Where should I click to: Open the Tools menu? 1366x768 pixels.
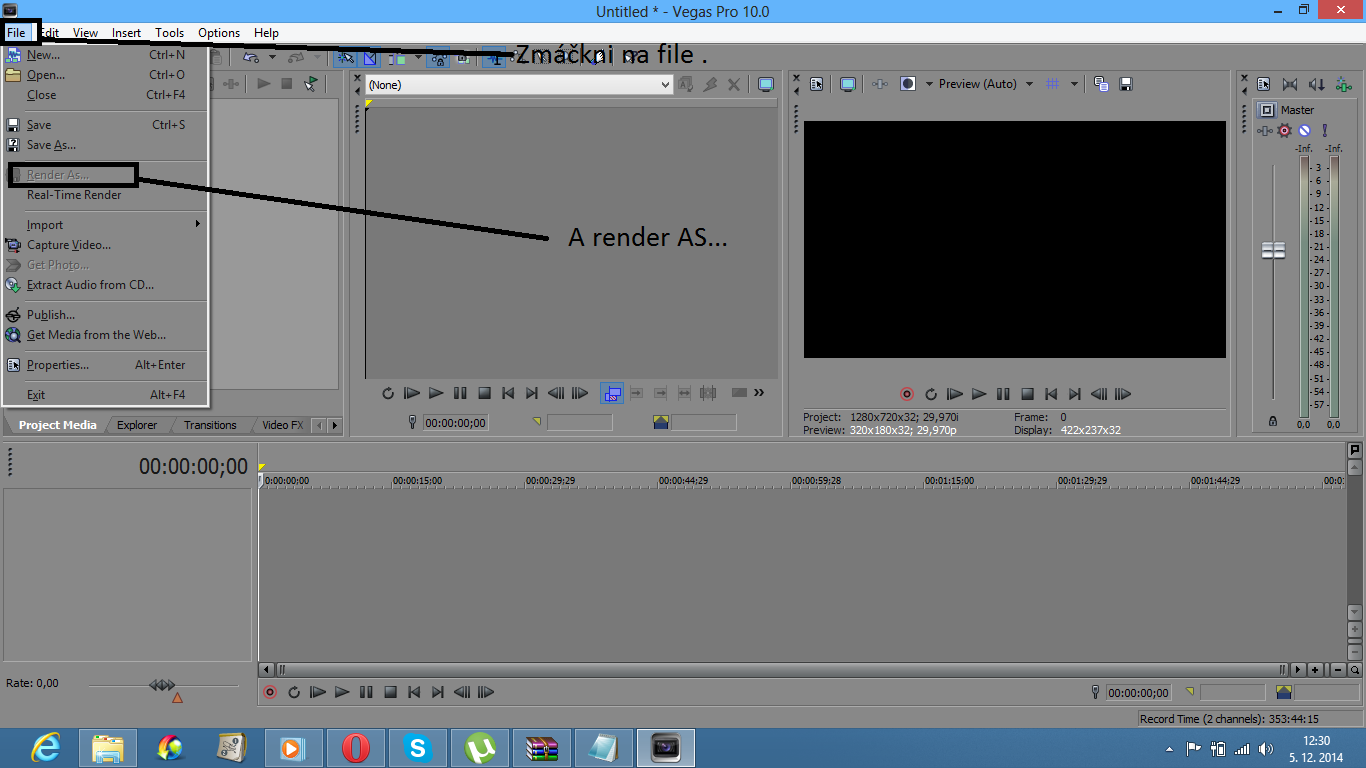click(170, 33)
